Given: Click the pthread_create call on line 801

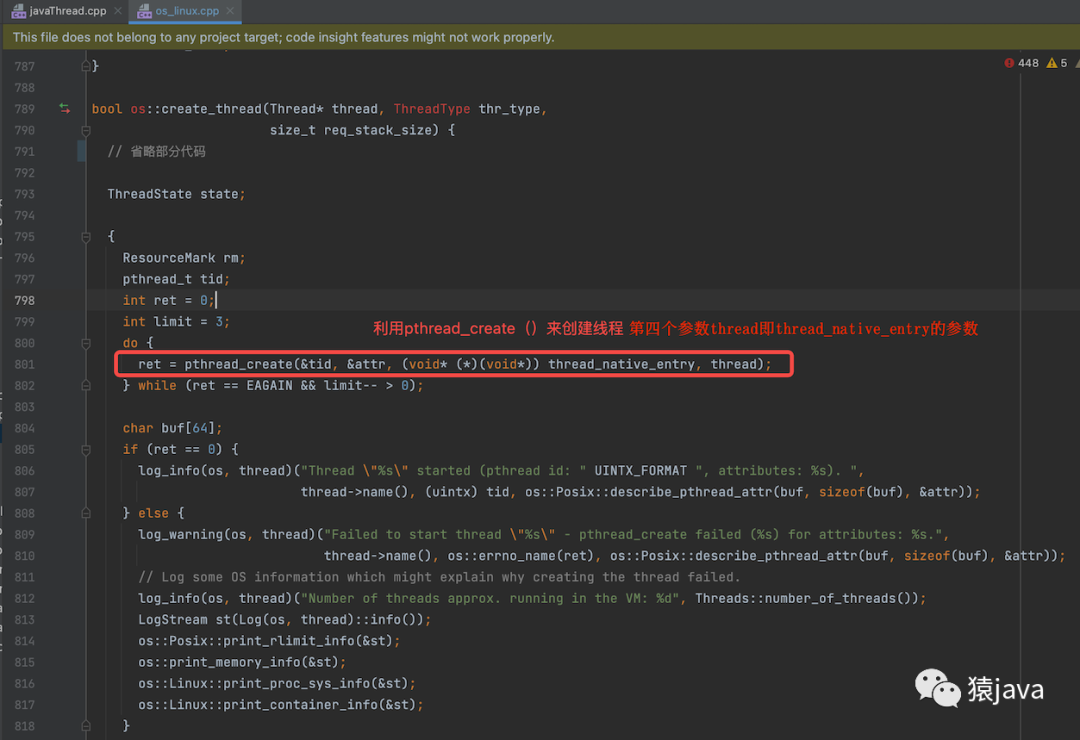Looking at the screenshot, I should click(x=238, y=364).
